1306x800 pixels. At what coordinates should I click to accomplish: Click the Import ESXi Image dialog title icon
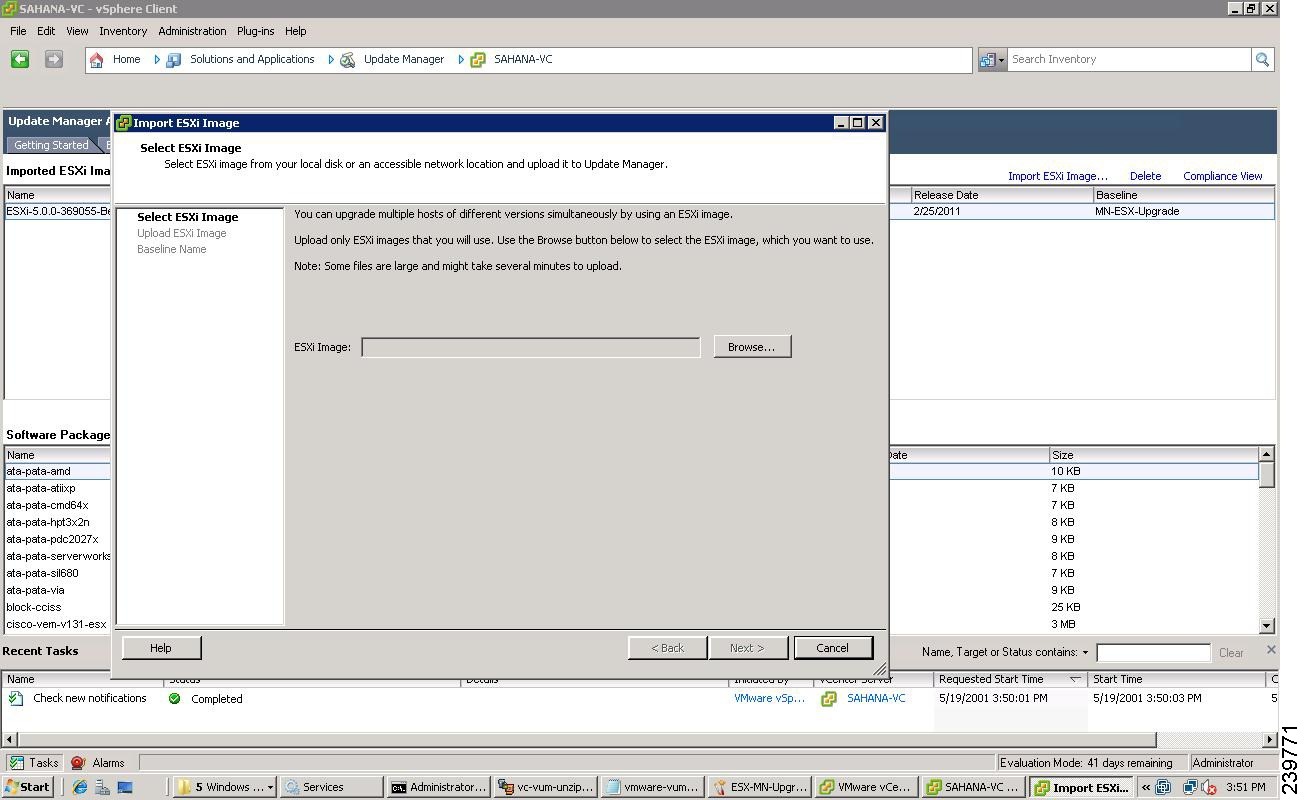click(x=124, y=123)
